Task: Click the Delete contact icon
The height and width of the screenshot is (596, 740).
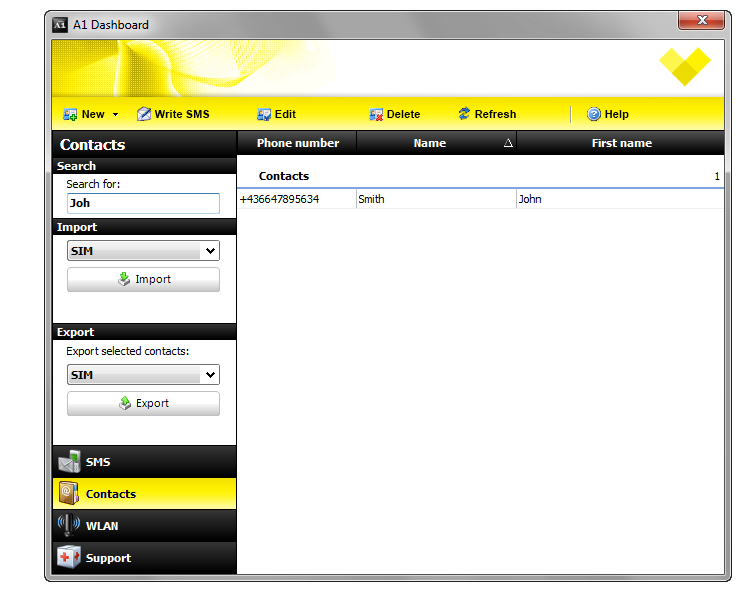Action: click(376, 114)
